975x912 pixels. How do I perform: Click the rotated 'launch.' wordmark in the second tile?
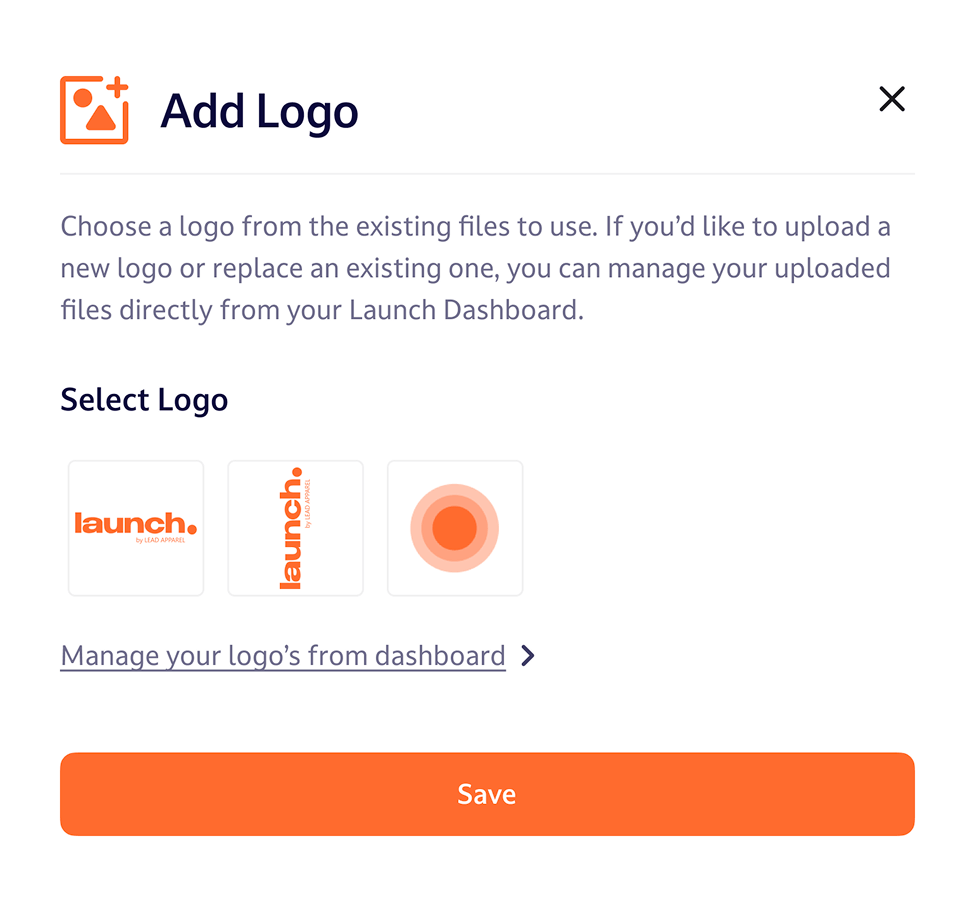click(x=291, y=528)
